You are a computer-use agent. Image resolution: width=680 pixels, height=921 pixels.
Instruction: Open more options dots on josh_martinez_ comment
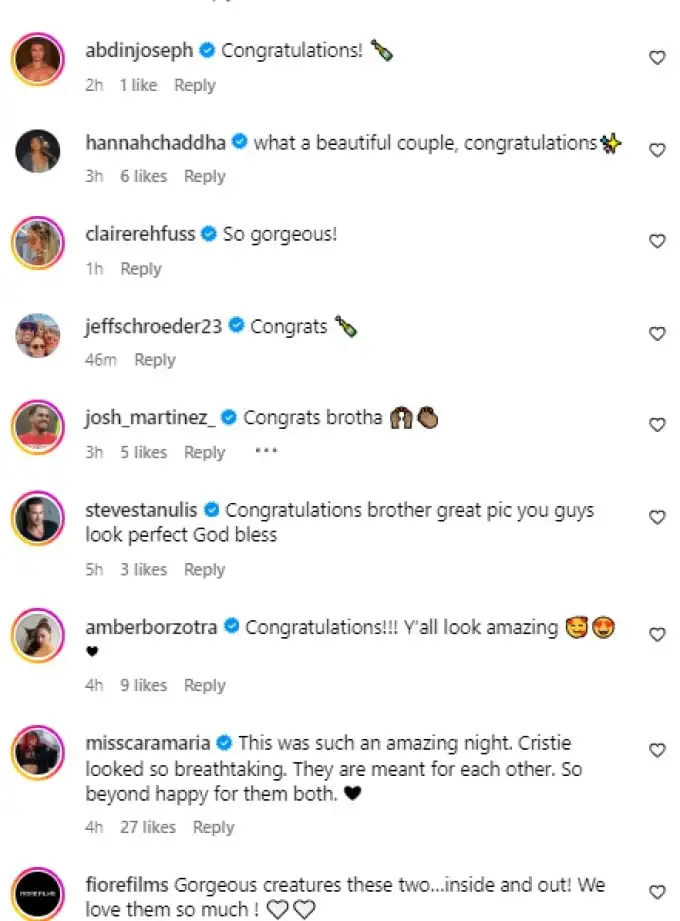click(x=266, y=451)
